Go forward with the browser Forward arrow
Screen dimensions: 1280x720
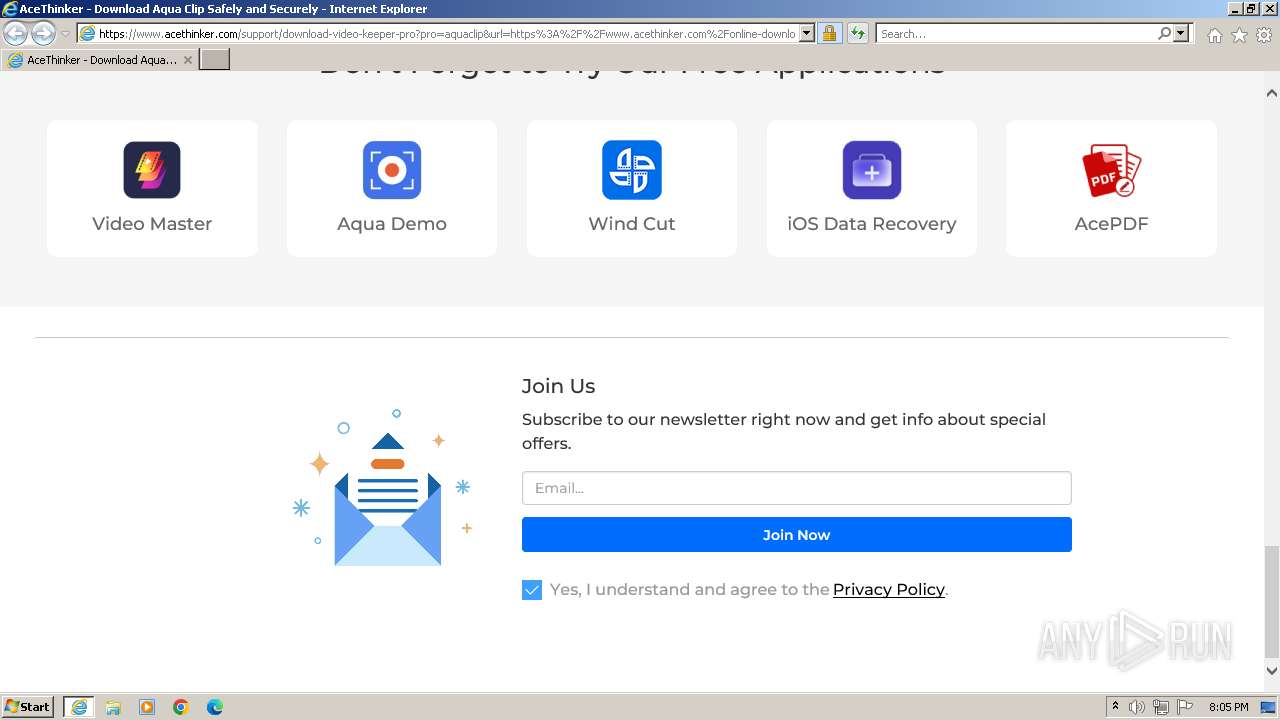coord(43,34)
